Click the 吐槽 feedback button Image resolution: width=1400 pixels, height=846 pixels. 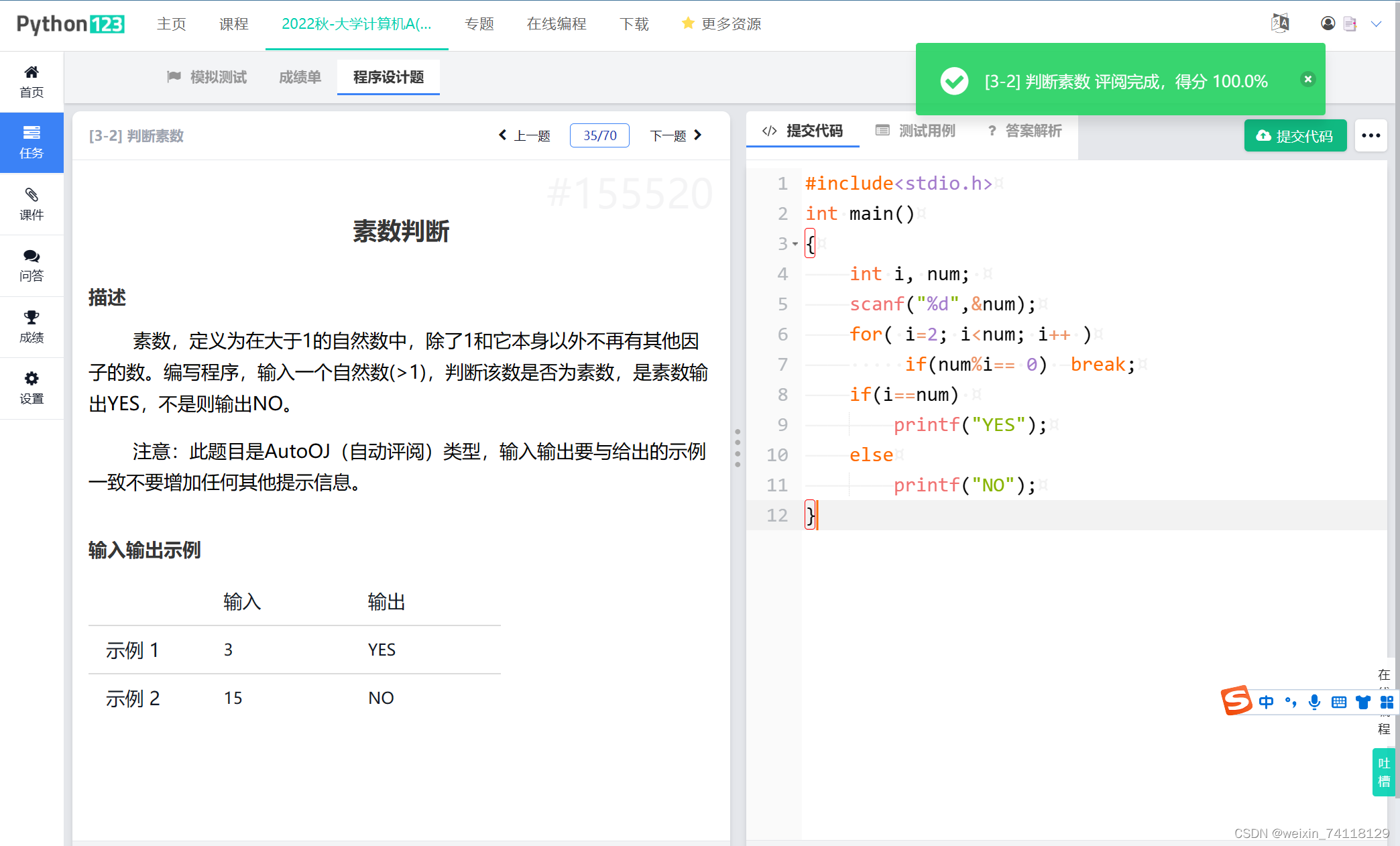click(1383, 772)
